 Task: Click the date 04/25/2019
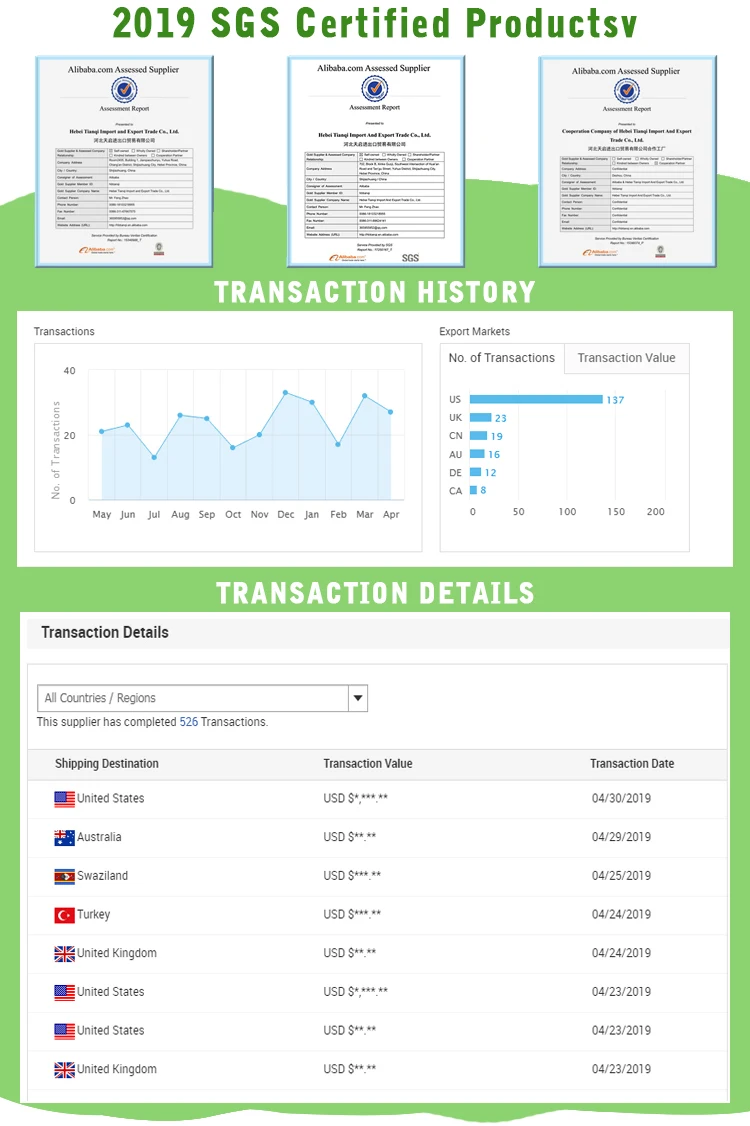click(x=621, y=876)
